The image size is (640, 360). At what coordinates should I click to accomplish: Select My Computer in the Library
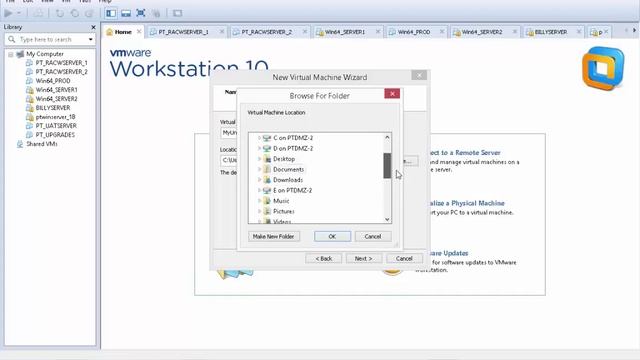[x=44, y=54]
